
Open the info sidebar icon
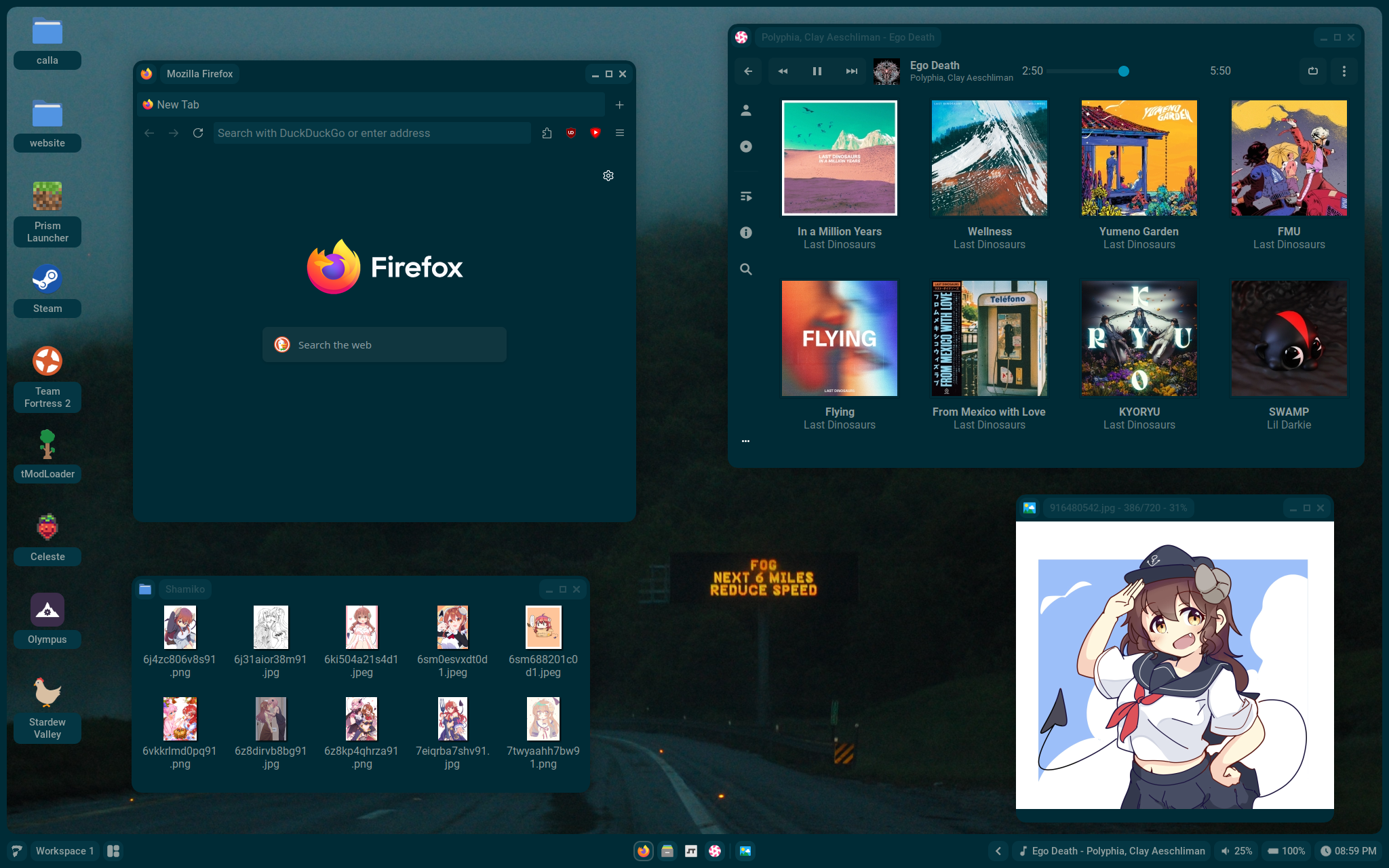coord(746,233)
